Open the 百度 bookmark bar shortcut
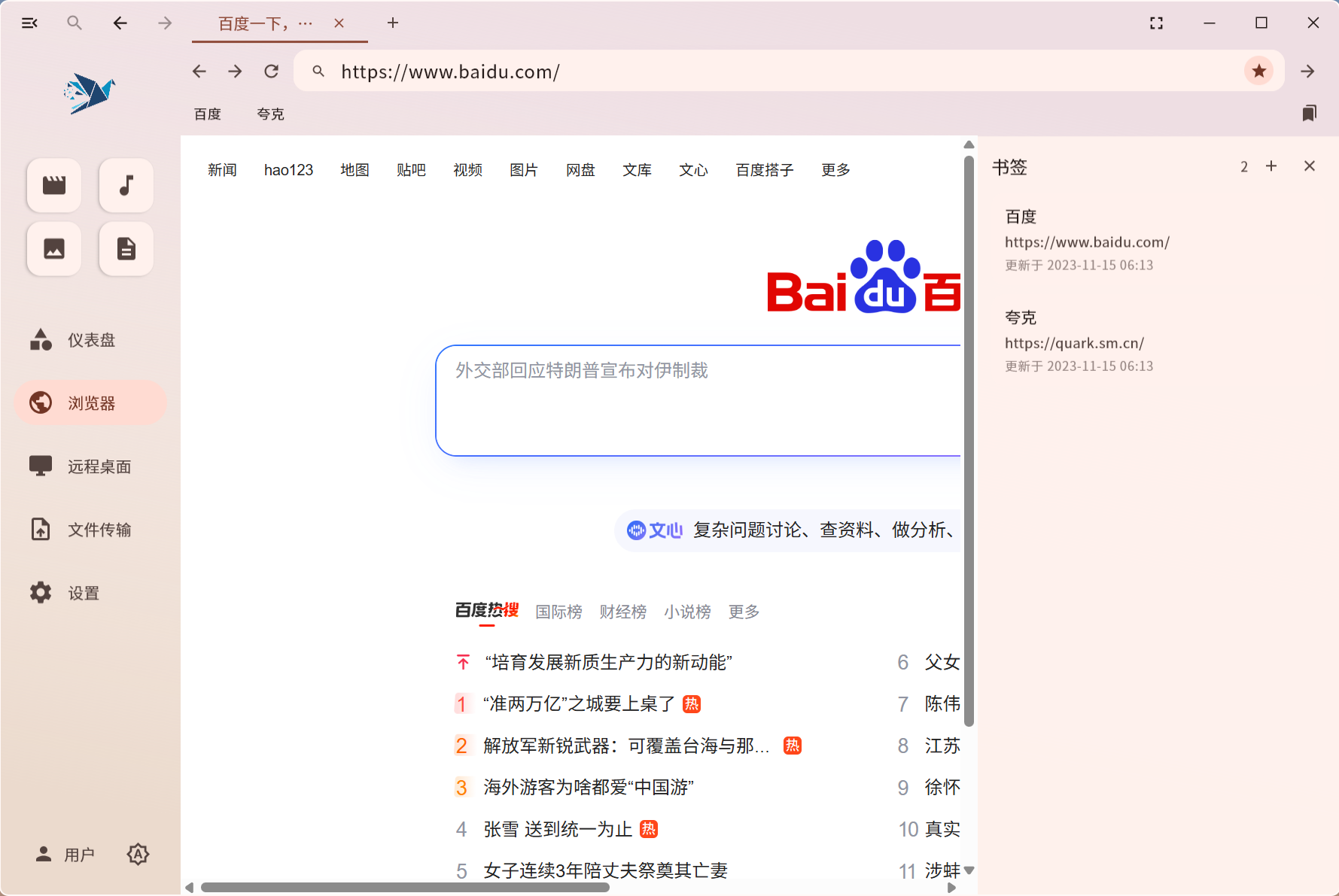The height and width of the screenshot is (896, 1339). (x=208, y=114)
